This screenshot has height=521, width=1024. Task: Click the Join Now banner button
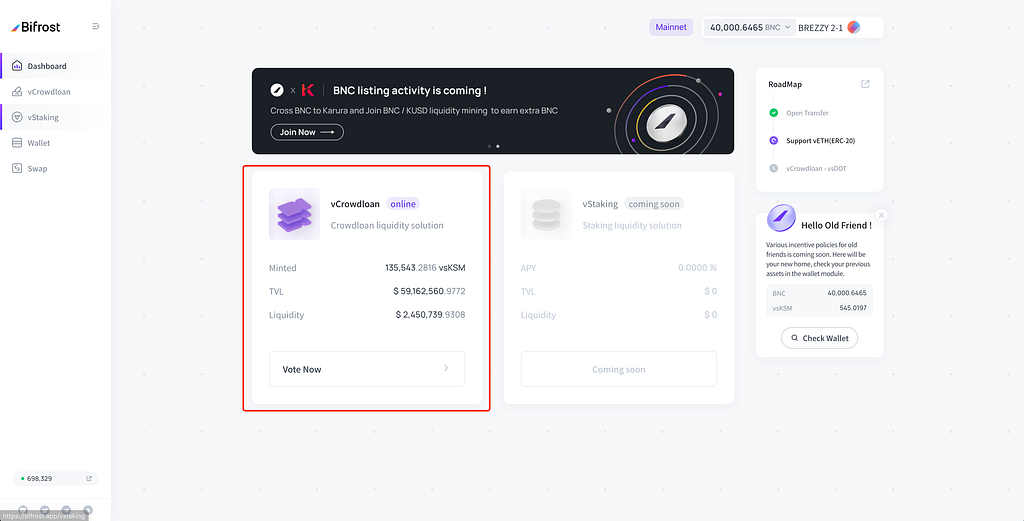click(x=307, y=132)
